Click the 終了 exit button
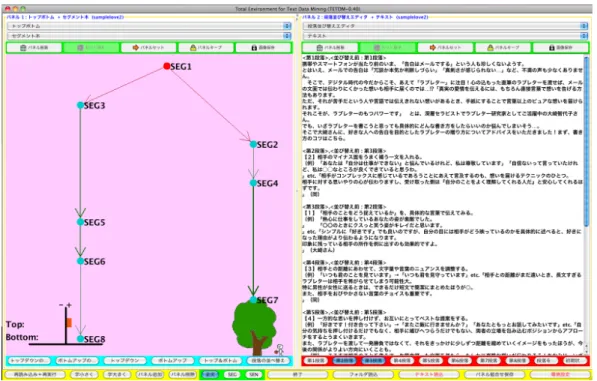 (x=297, y=375)
